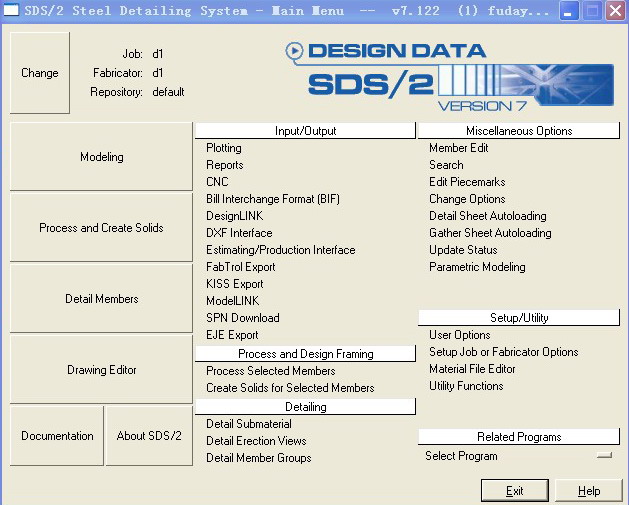Open Parametric Modeling
Viewport: 629px width, 505px height.
(477, 267)
